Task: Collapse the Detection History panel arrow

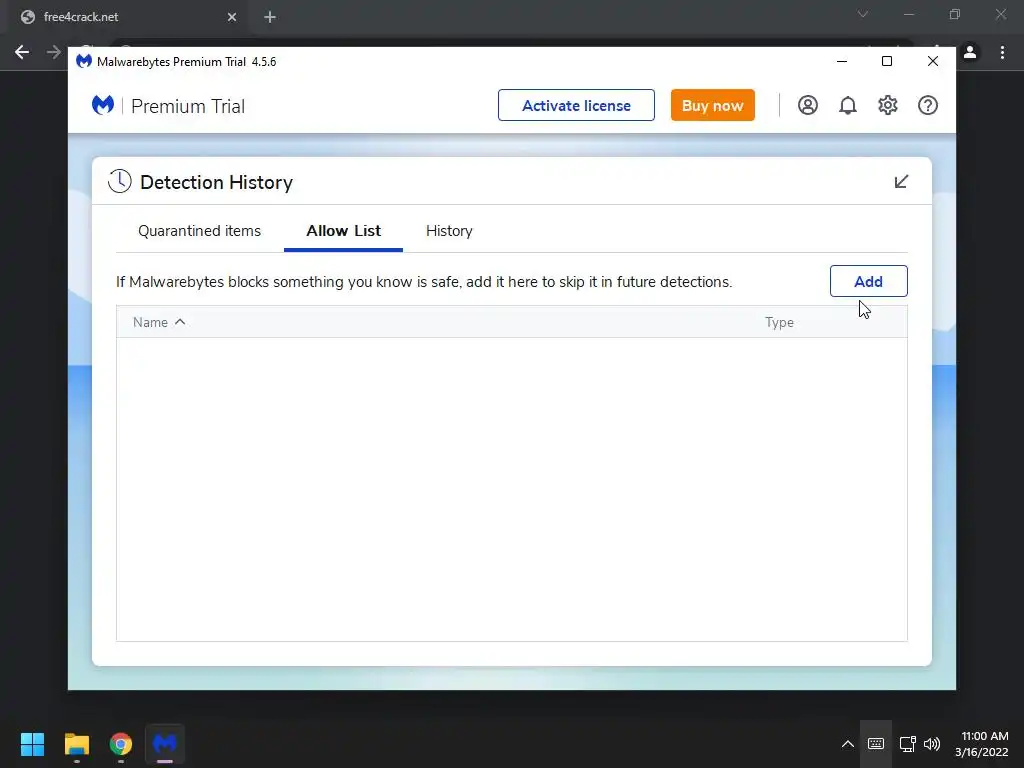Action: (901, 182)
